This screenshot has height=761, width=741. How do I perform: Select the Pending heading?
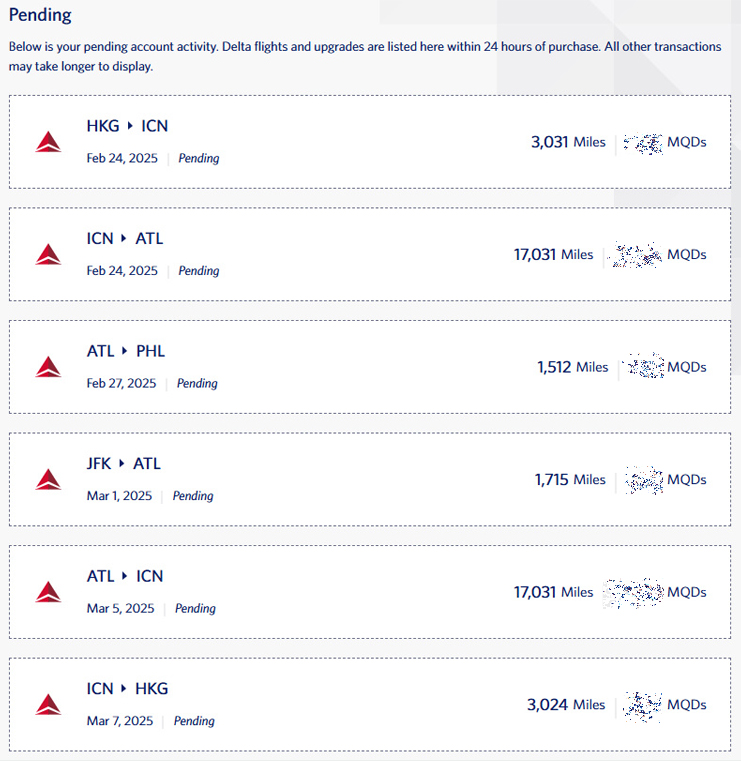pyautogui.click(x=40, y=15)
